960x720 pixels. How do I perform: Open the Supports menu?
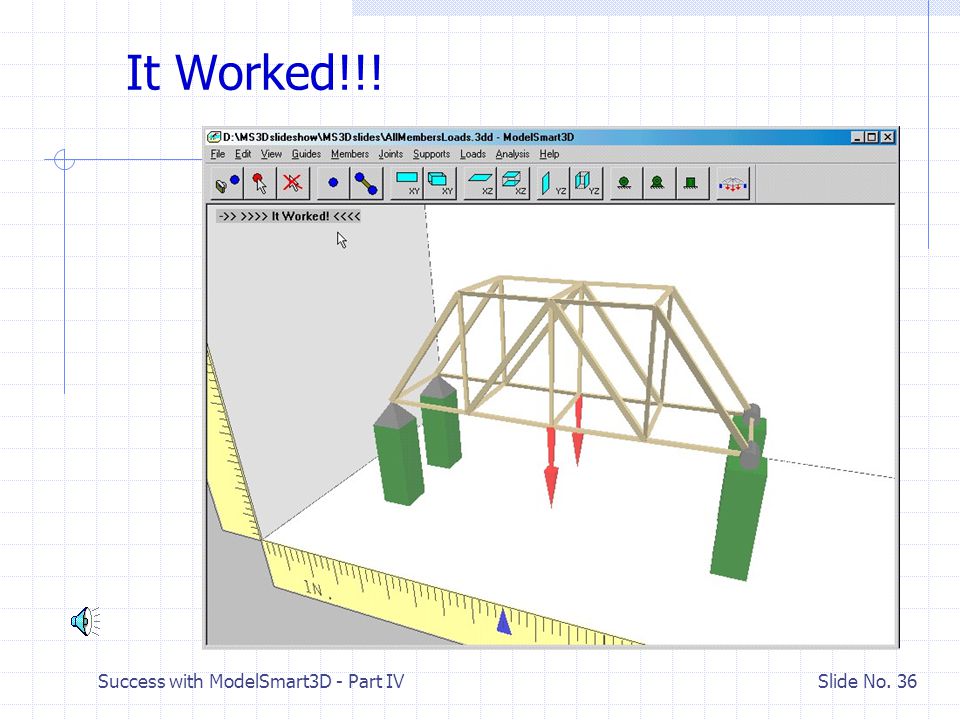pos(431,154)
